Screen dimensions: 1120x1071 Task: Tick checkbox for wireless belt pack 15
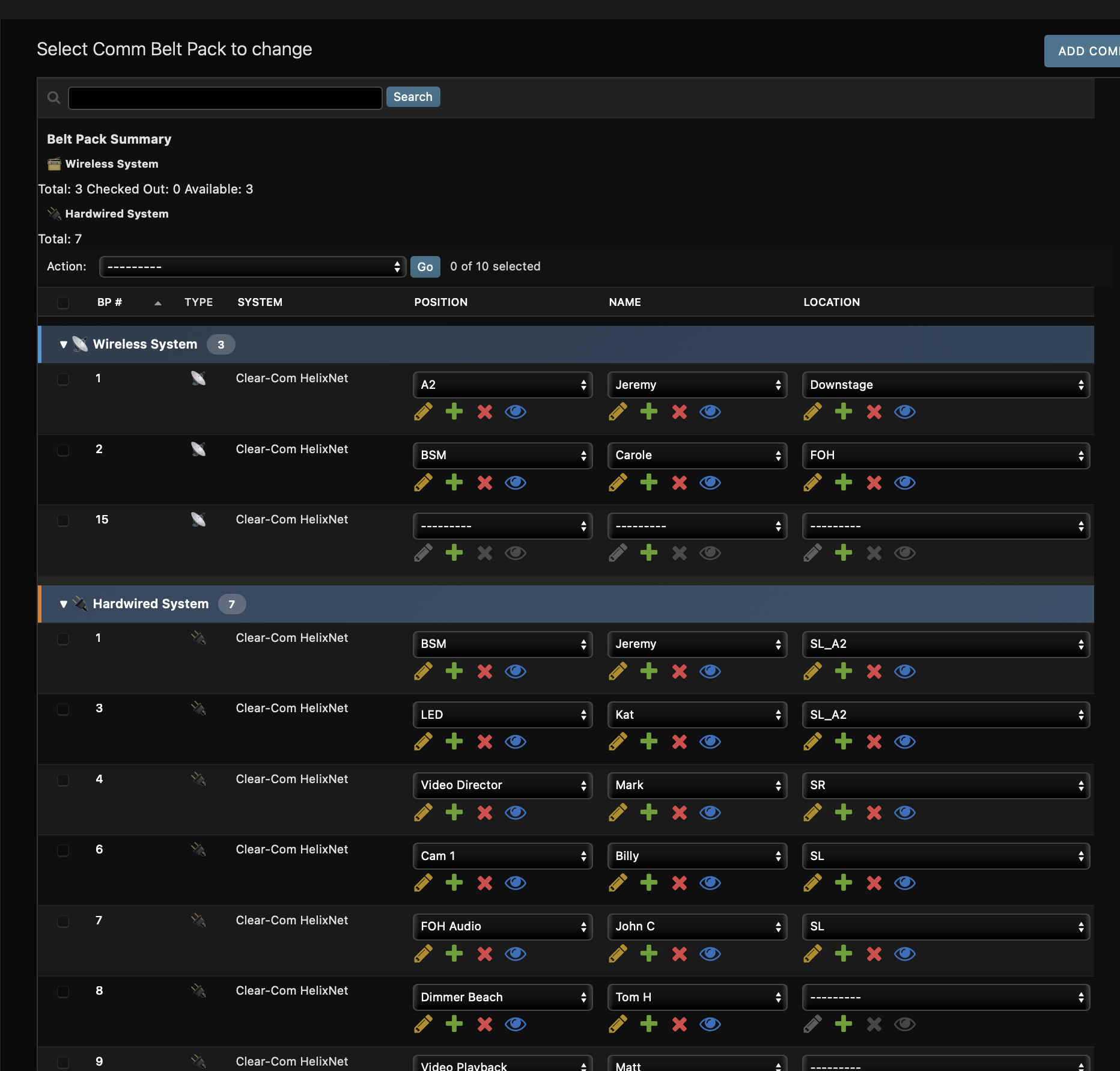pyautogui.click(x=63, y=520)
